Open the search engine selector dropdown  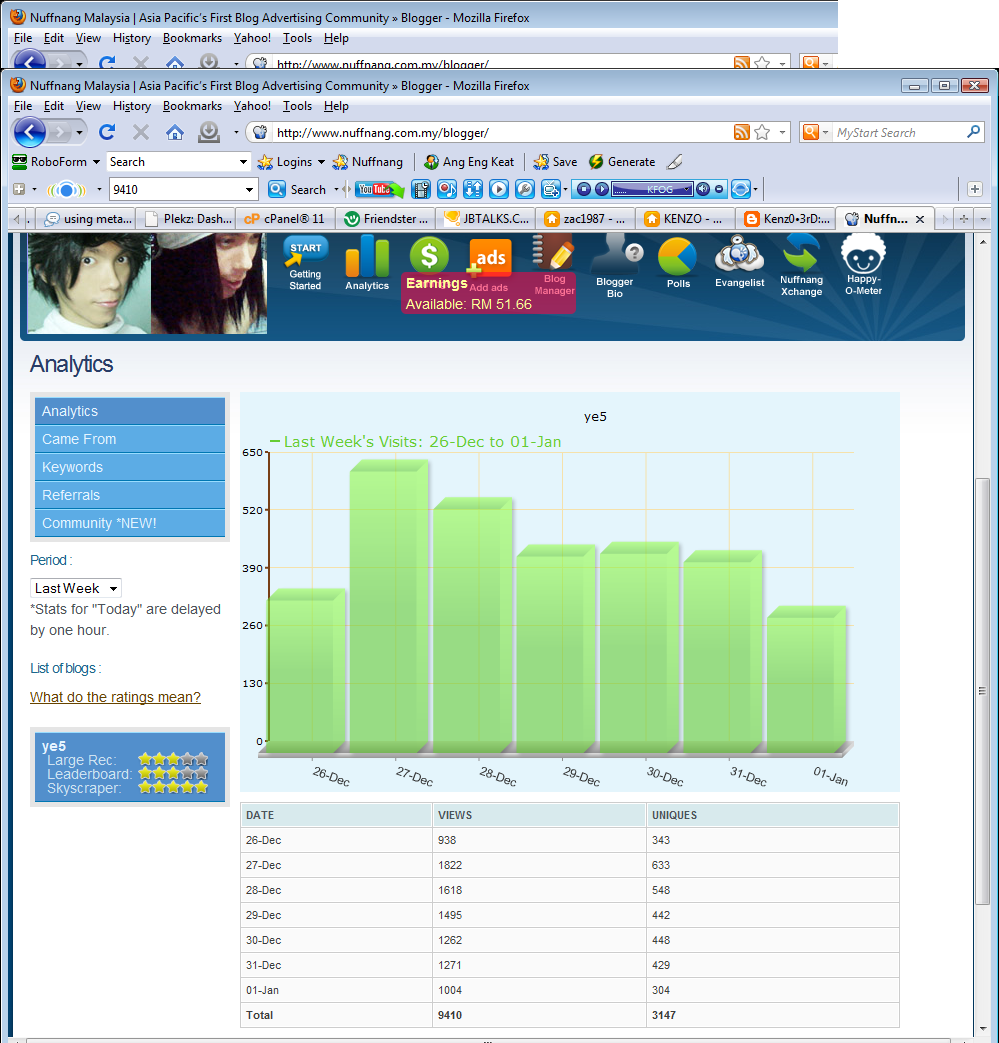(x=825, y=132)
